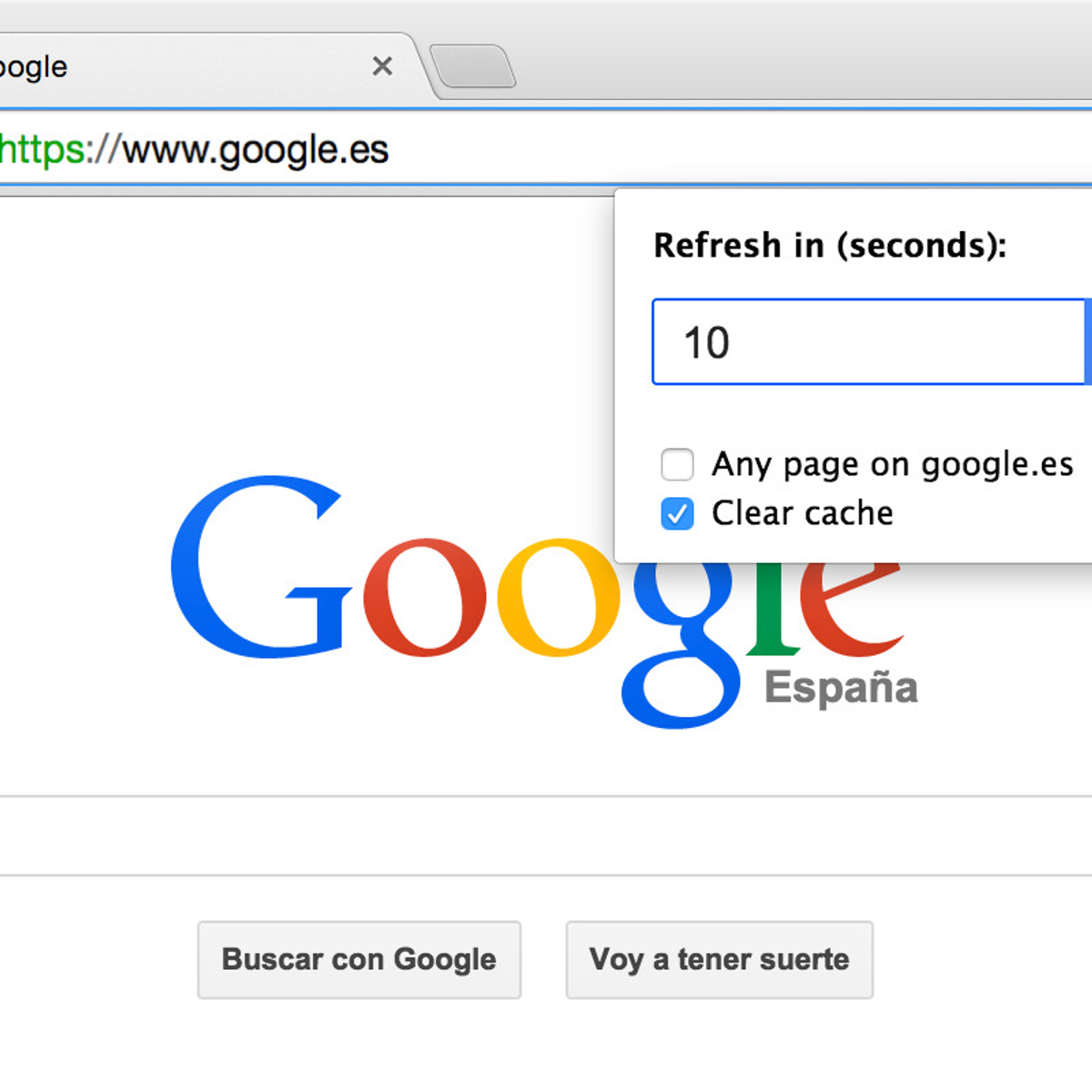1092x1092 pixels.
Task: Select the Google browser tab title
Action: point(35,66)
